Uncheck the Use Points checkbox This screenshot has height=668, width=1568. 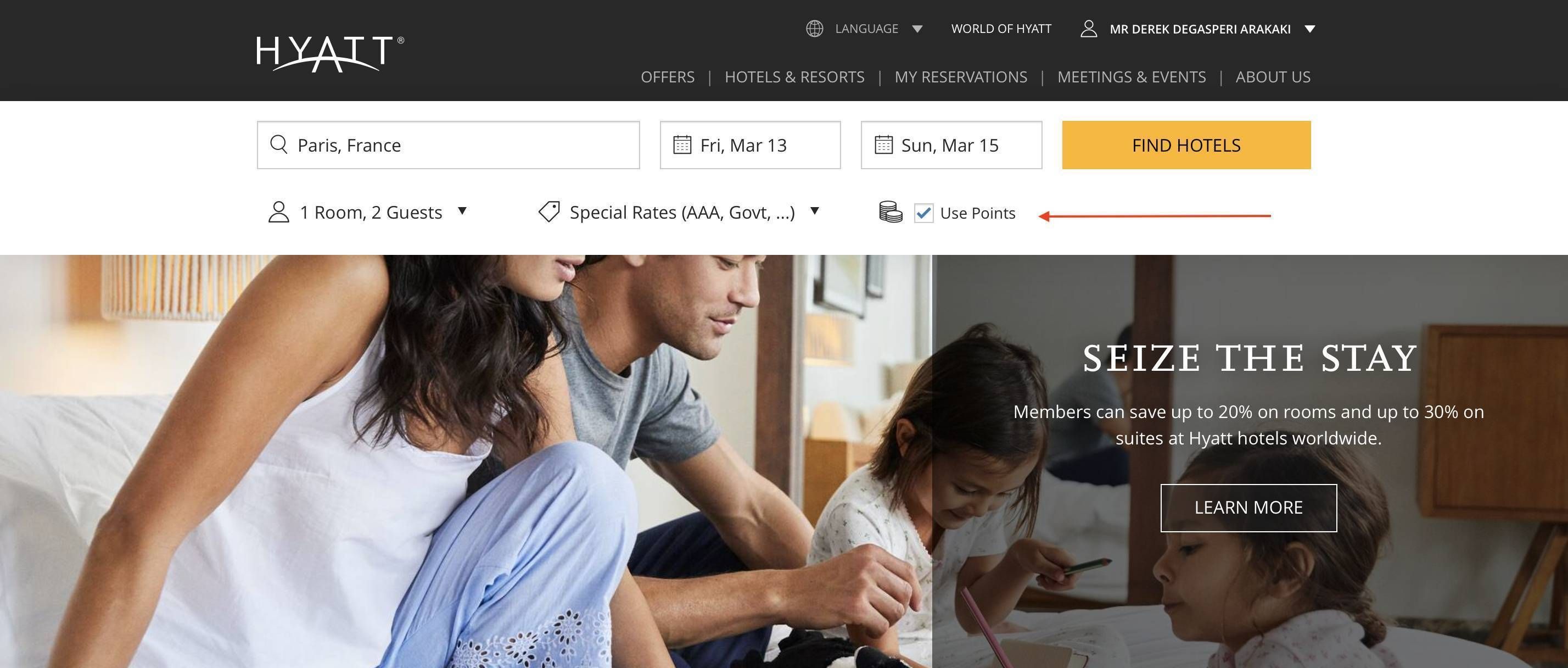pyautogui.click(x=923, y=213)
